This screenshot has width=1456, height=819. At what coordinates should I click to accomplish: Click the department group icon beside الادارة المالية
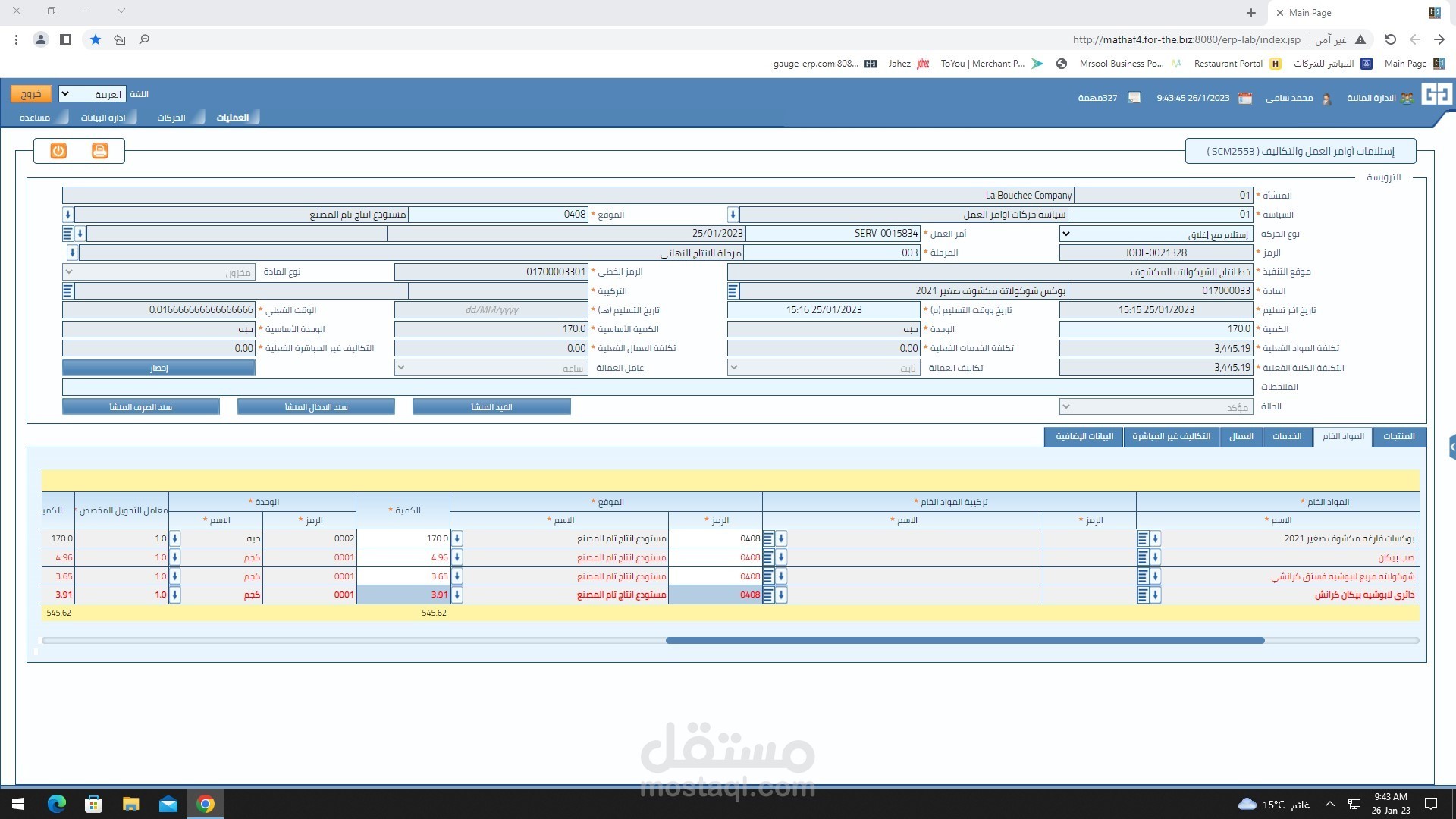point(1407,98)
